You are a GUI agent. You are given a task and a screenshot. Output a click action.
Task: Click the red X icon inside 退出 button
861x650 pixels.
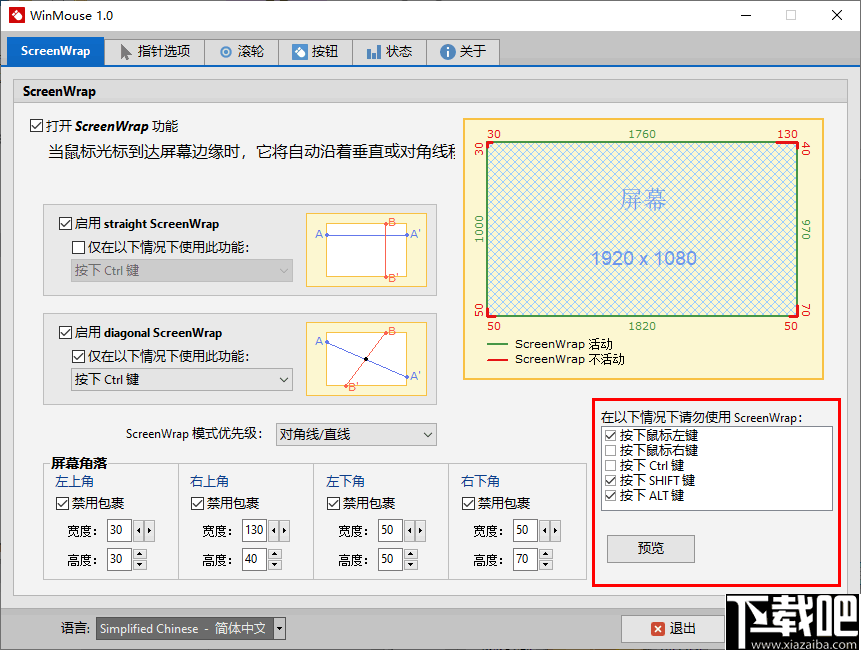pyautogui.click(x=659, y=629)
